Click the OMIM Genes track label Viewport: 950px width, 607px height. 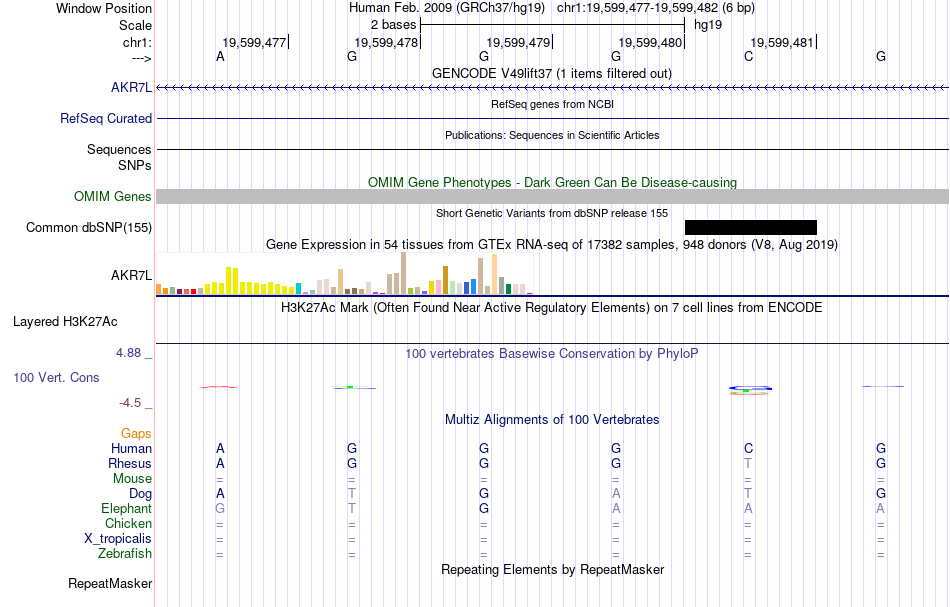[112, 197]
